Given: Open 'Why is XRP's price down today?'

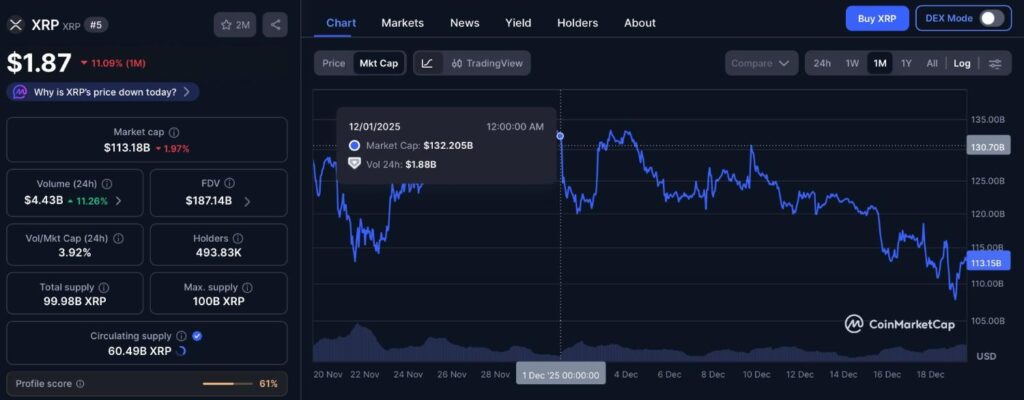Looking at the screenshot, I should pyautogui.click(x=103, y=92).
